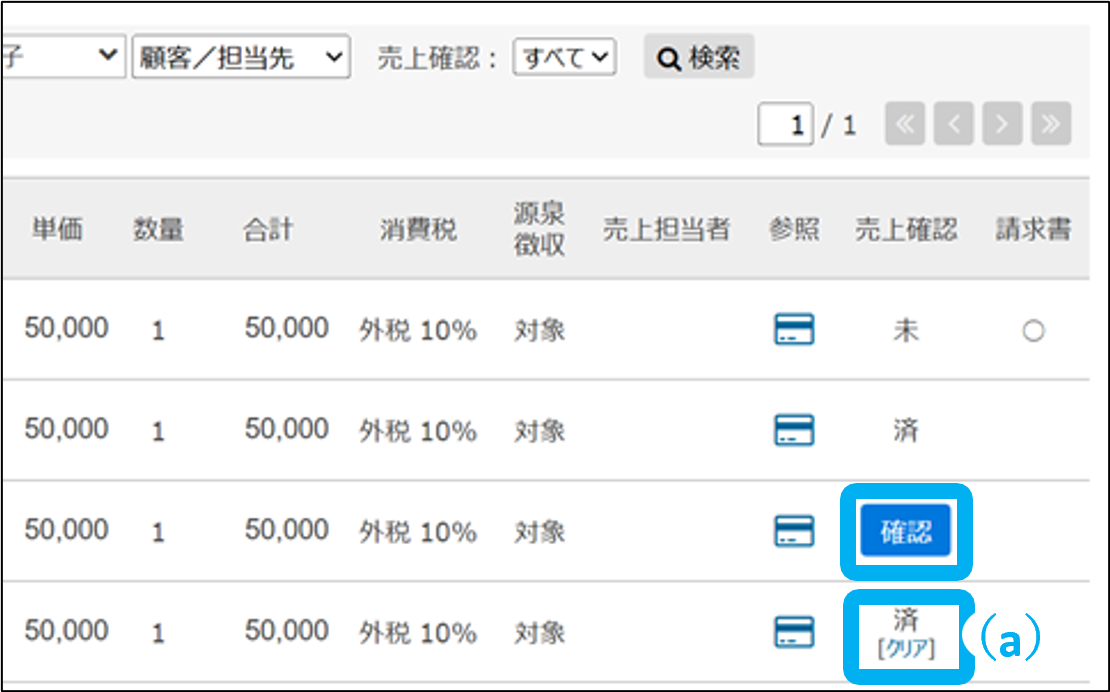Image resolution: width=1110 pixels, height=692 pixels.
Task: Go to next page arrow
Action: click(1002, 125)
